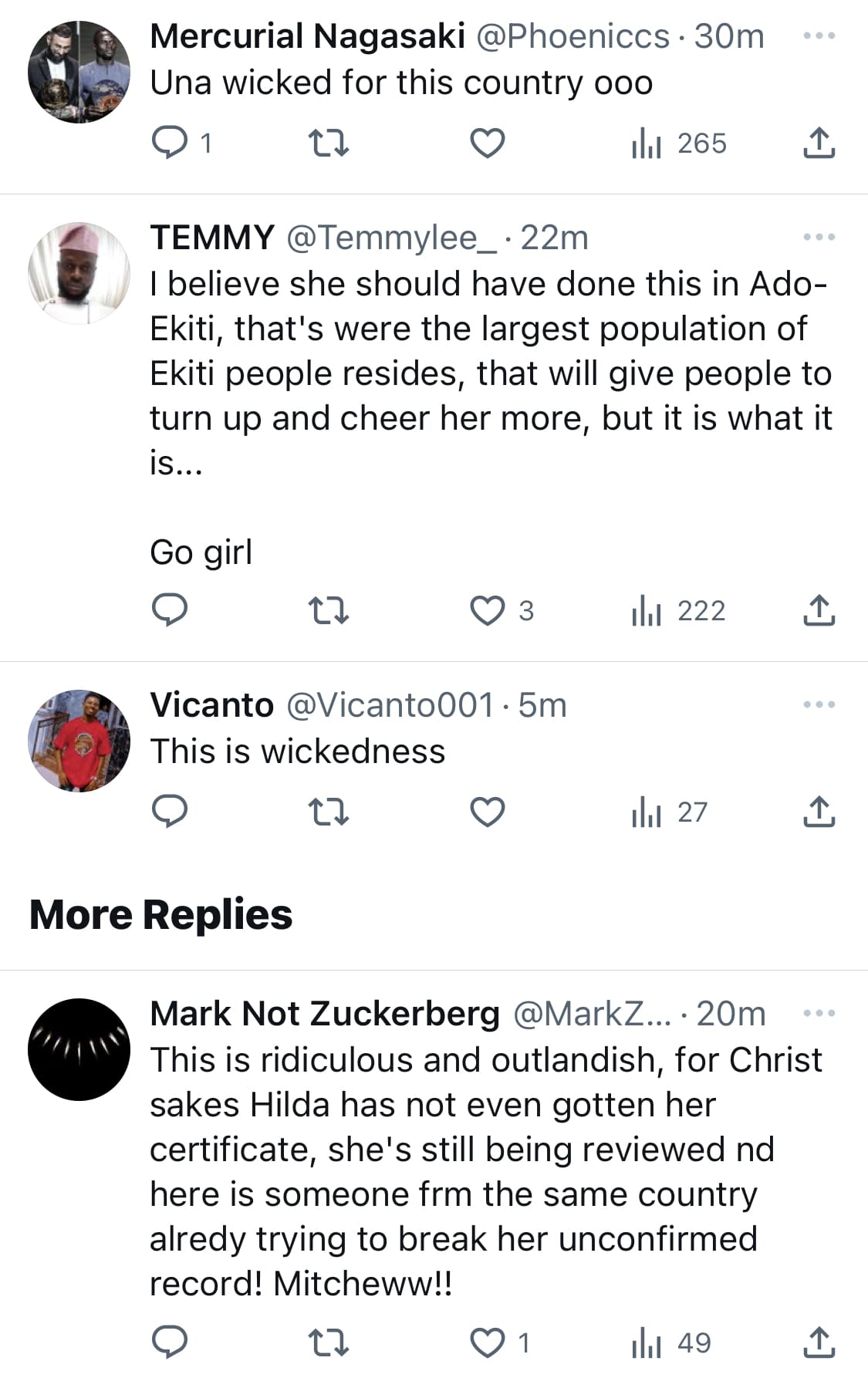Reply to Mercurial Nagasaki's tweet
The width and height of the screenshot is (868, 1388).
click(170, 144)
